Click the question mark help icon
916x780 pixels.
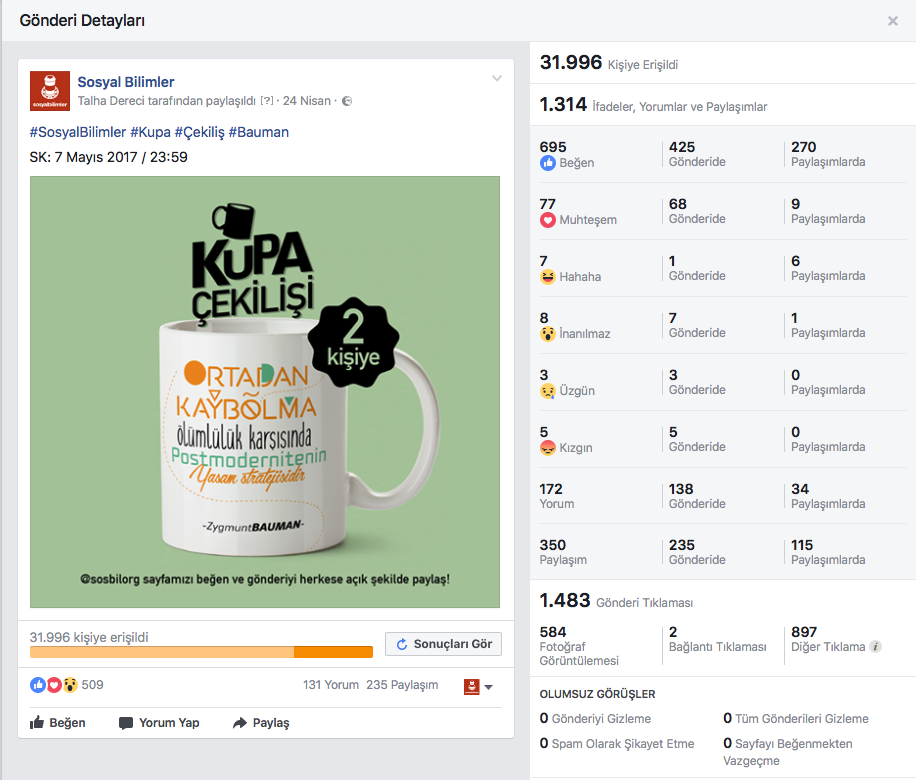(267, 100)
